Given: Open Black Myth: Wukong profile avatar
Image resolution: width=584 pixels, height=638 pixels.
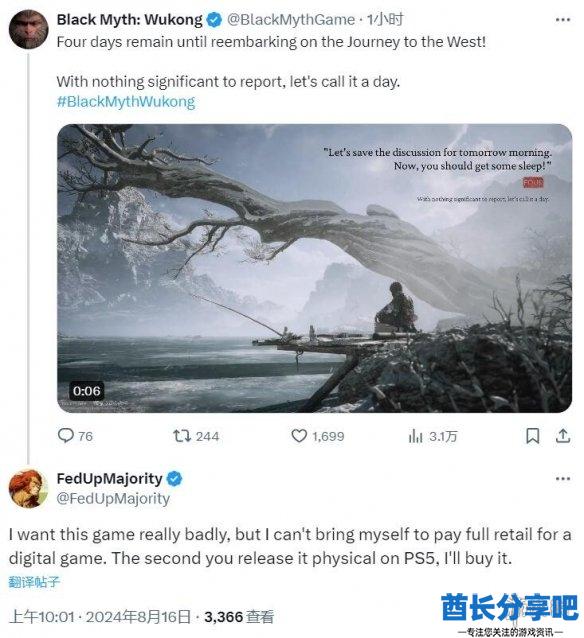Looking at the screenshot, I should pos(28,30).
